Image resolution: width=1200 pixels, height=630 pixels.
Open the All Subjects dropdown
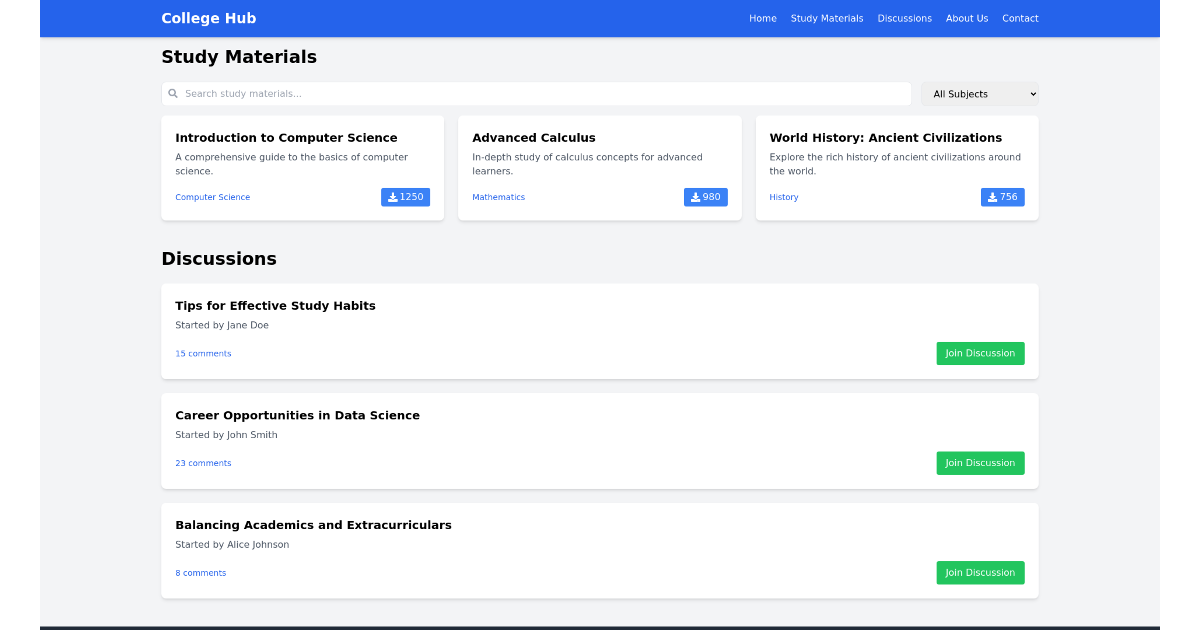click(x=979, y=93)
